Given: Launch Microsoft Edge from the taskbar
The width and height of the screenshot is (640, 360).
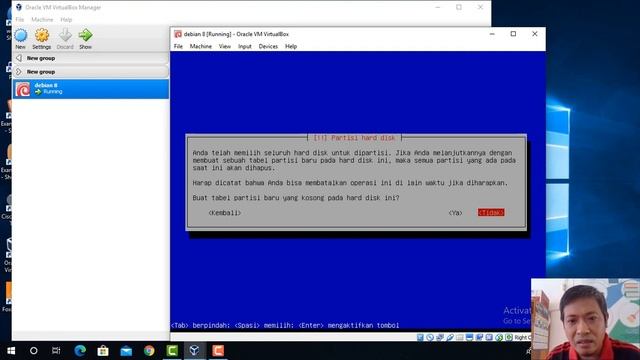Looking at the screenshot, I should pyautogui.click(x=80, y=351).
